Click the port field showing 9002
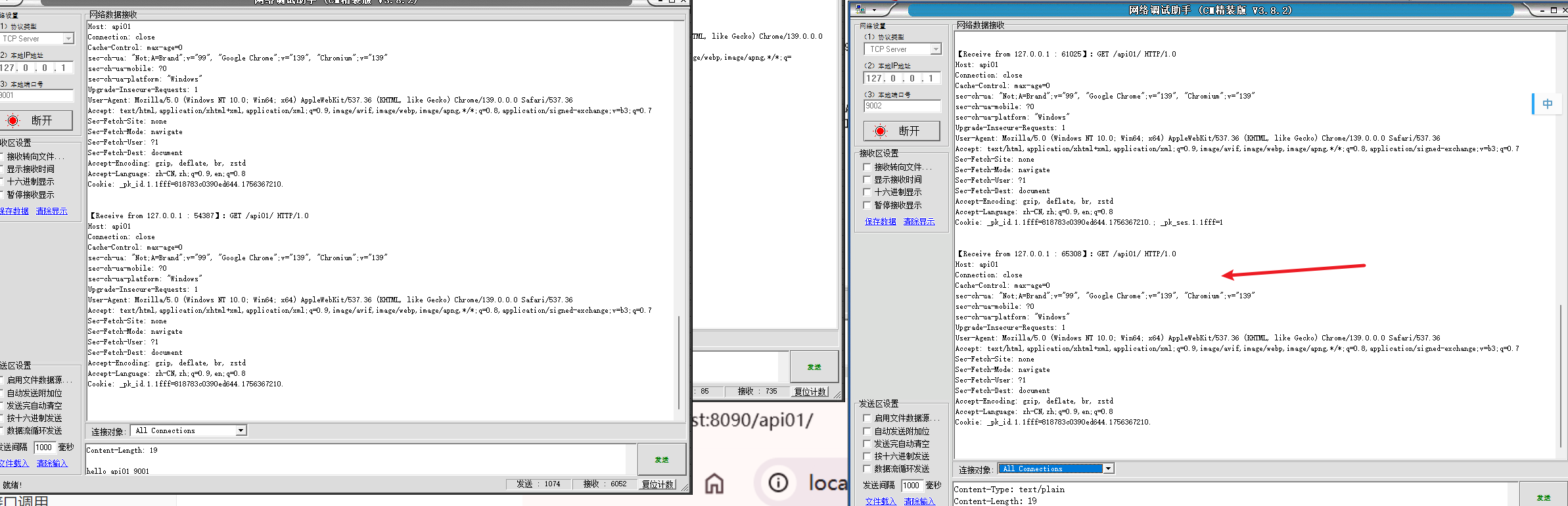This screenshot has width=1568, height=506. tap(902, 106)
